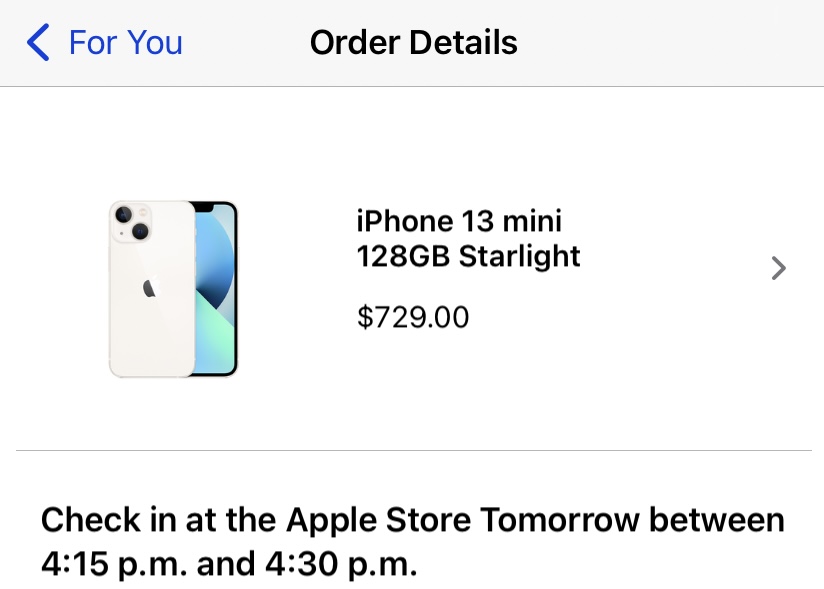Screen dimensions: 824x589
Task: Expand product row with right chevron
Action: pyautogui.click(x=779, y=268)
